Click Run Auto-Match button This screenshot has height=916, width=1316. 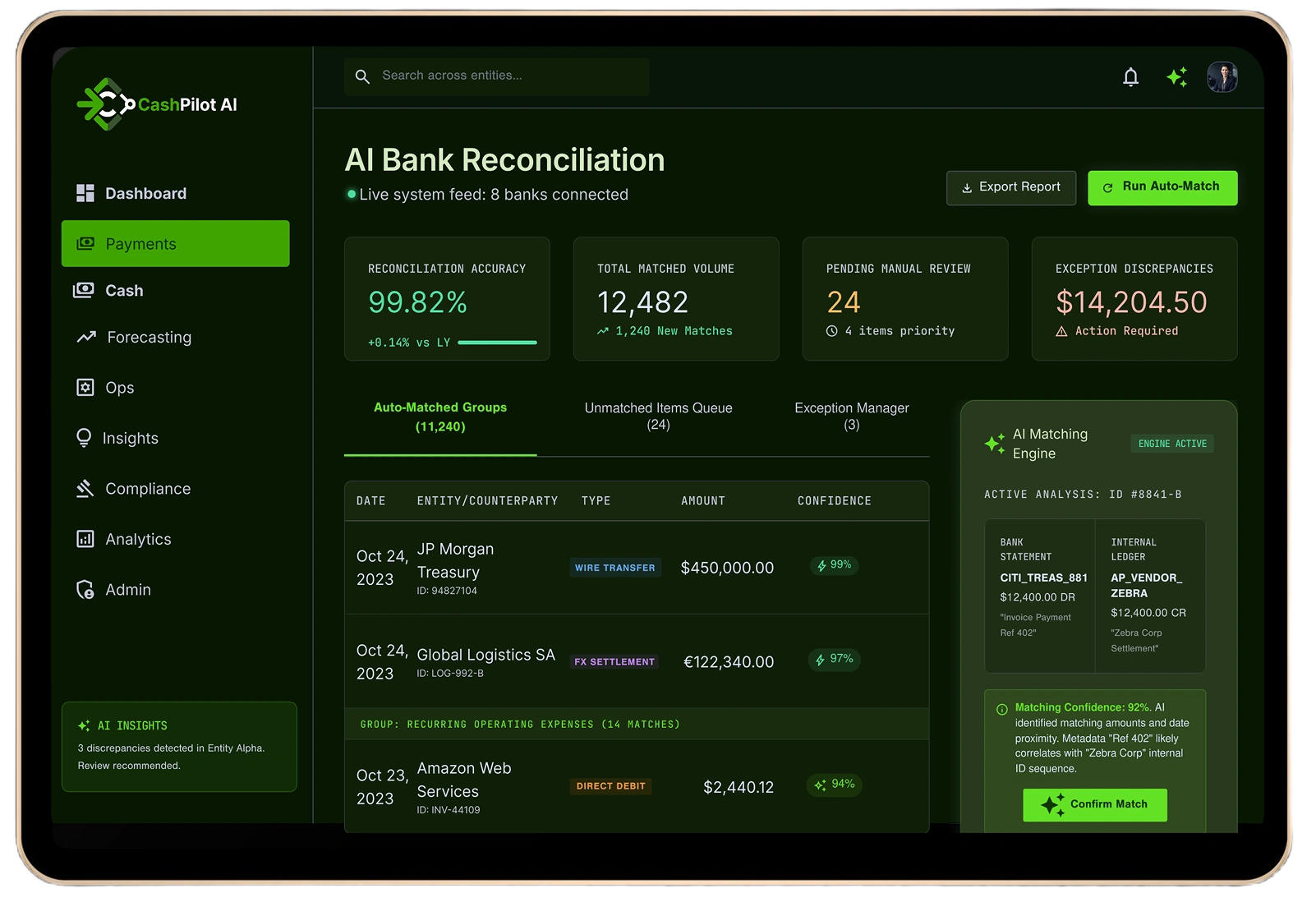pyautogui.click(x=1162, y=187)
